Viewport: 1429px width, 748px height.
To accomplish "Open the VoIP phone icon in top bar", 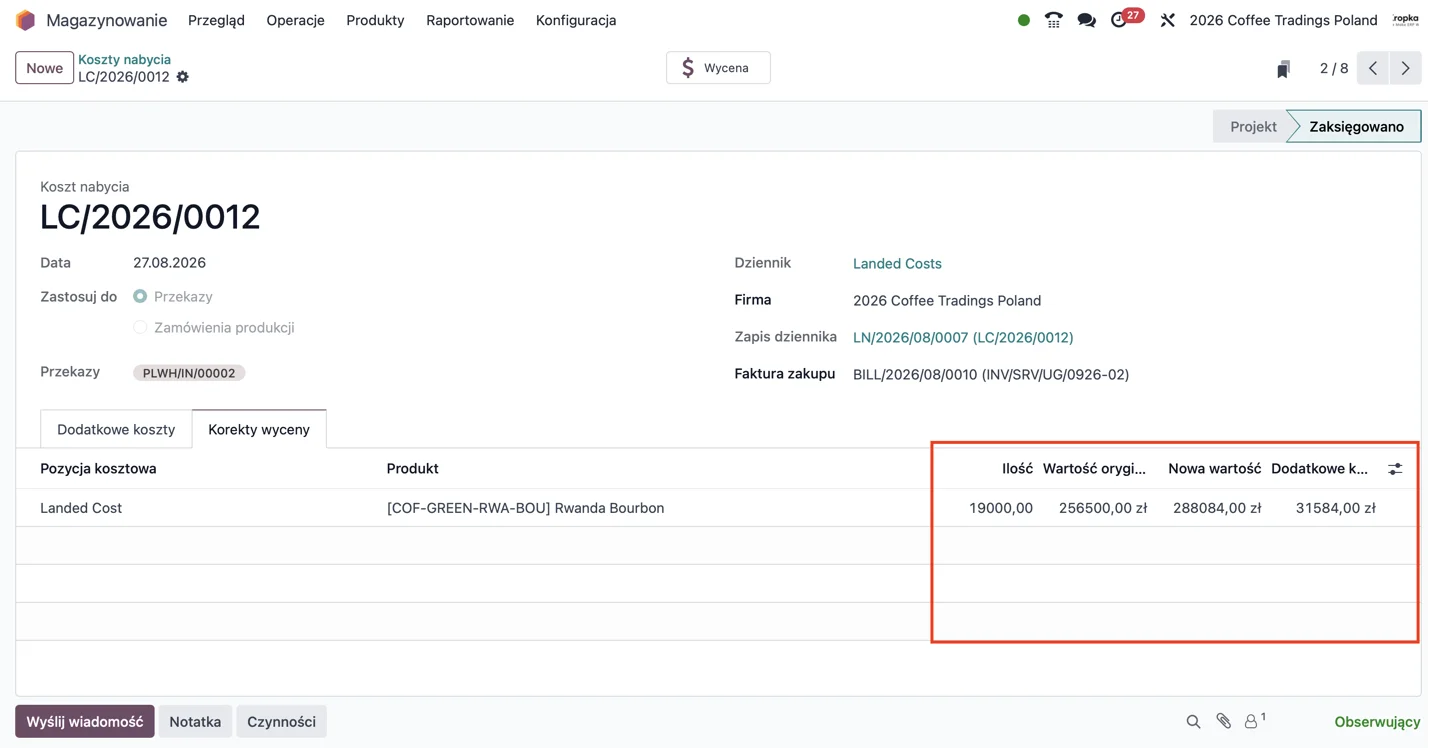I will [1053, 20].
